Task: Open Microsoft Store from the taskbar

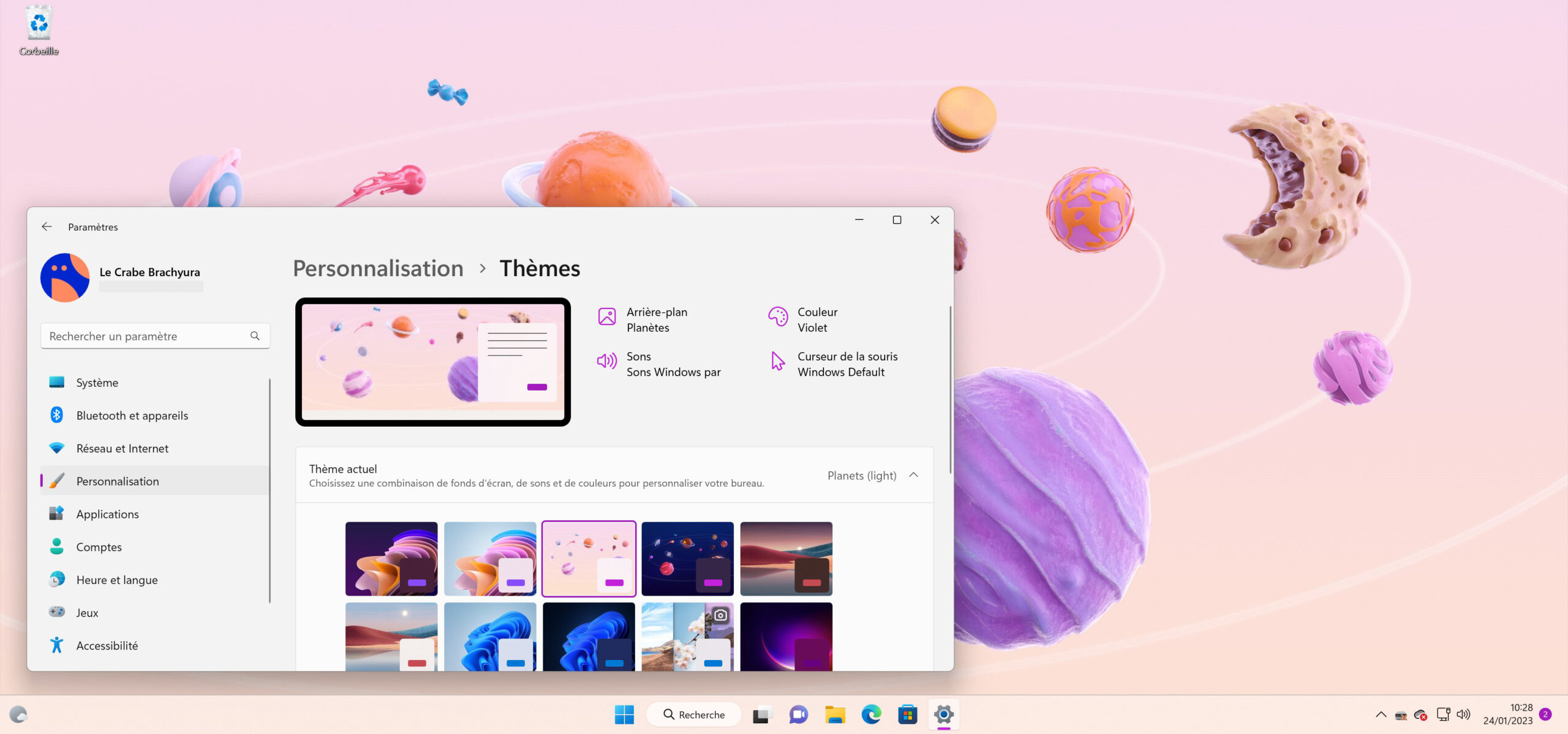Action: tap(908, 714)
